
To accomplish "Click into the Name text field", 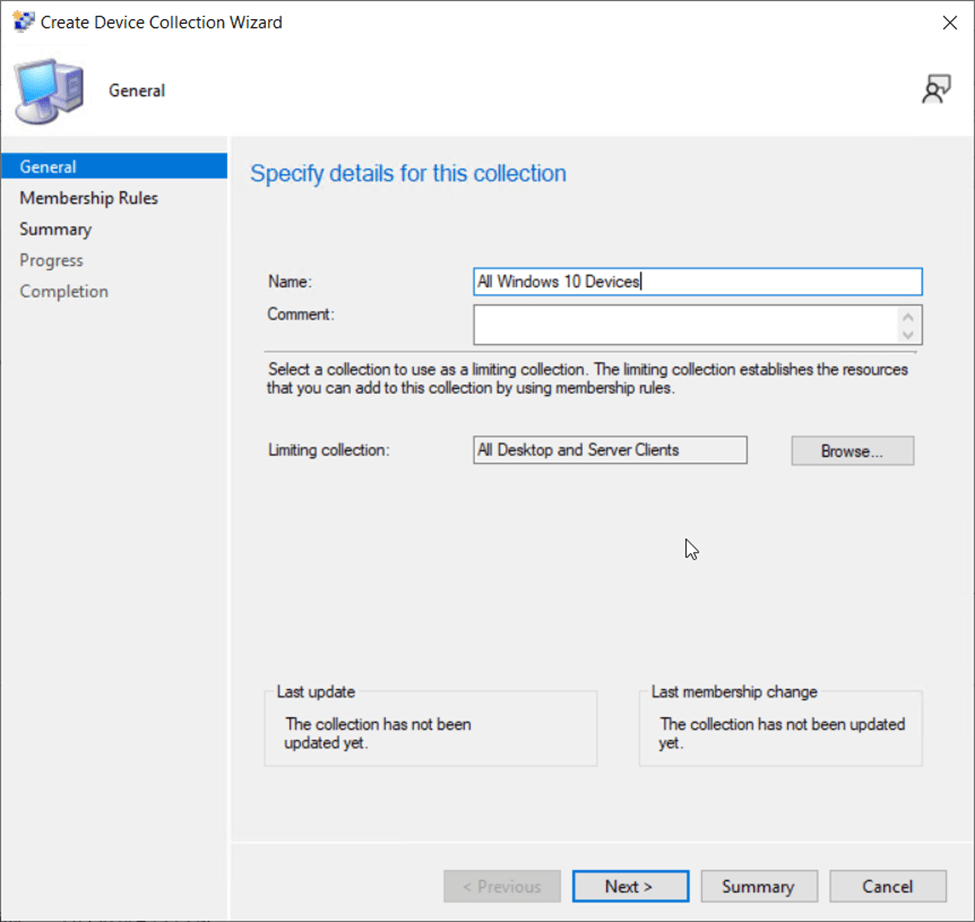I will click(697, 282).
